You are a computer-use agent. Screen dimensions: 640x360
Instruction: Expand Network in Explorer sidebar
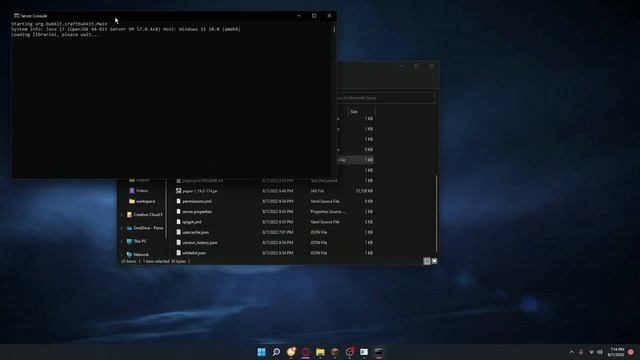122,255
